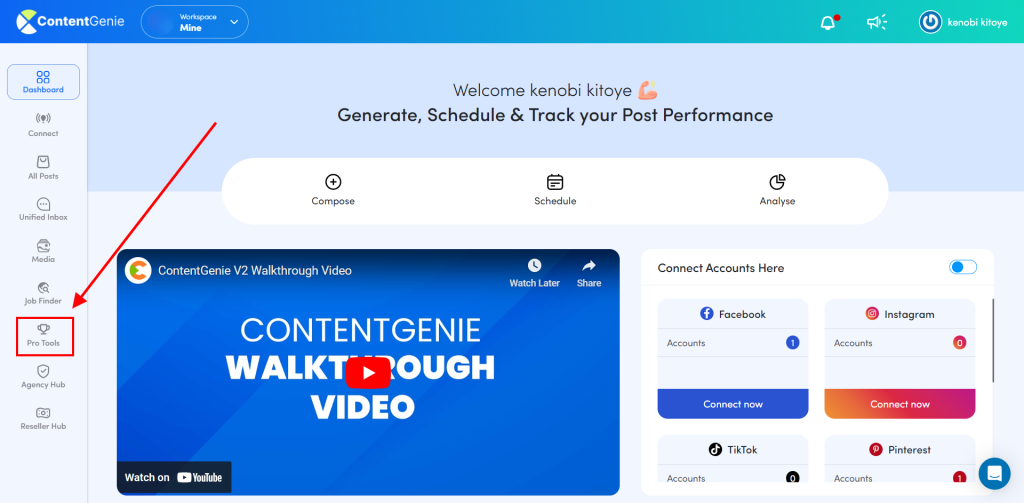Click the Schedule calendar icon

pos(555,182)
